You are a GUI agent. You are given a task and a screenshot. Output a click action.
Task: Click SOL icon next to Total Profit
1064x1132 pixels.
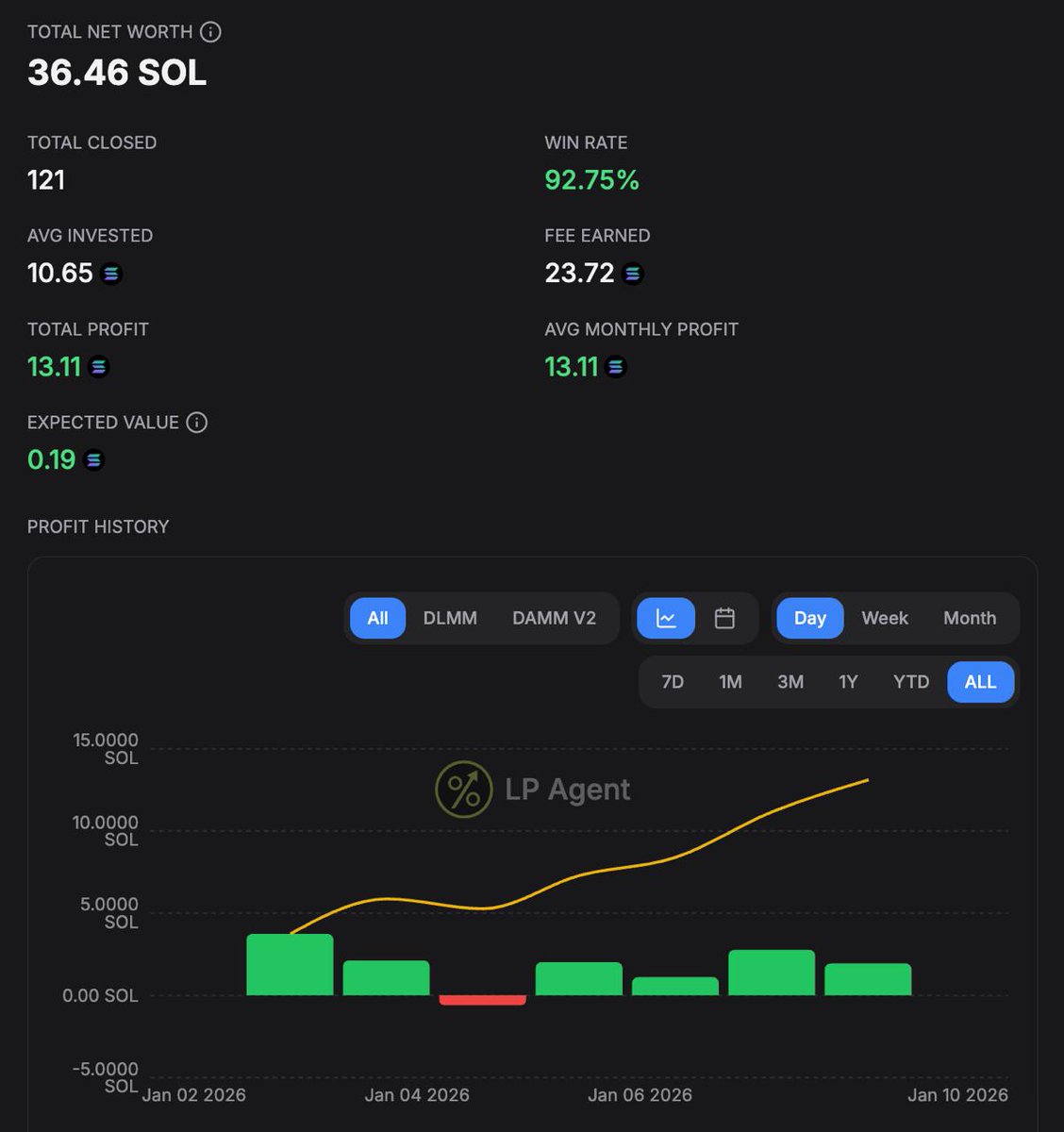98,367
